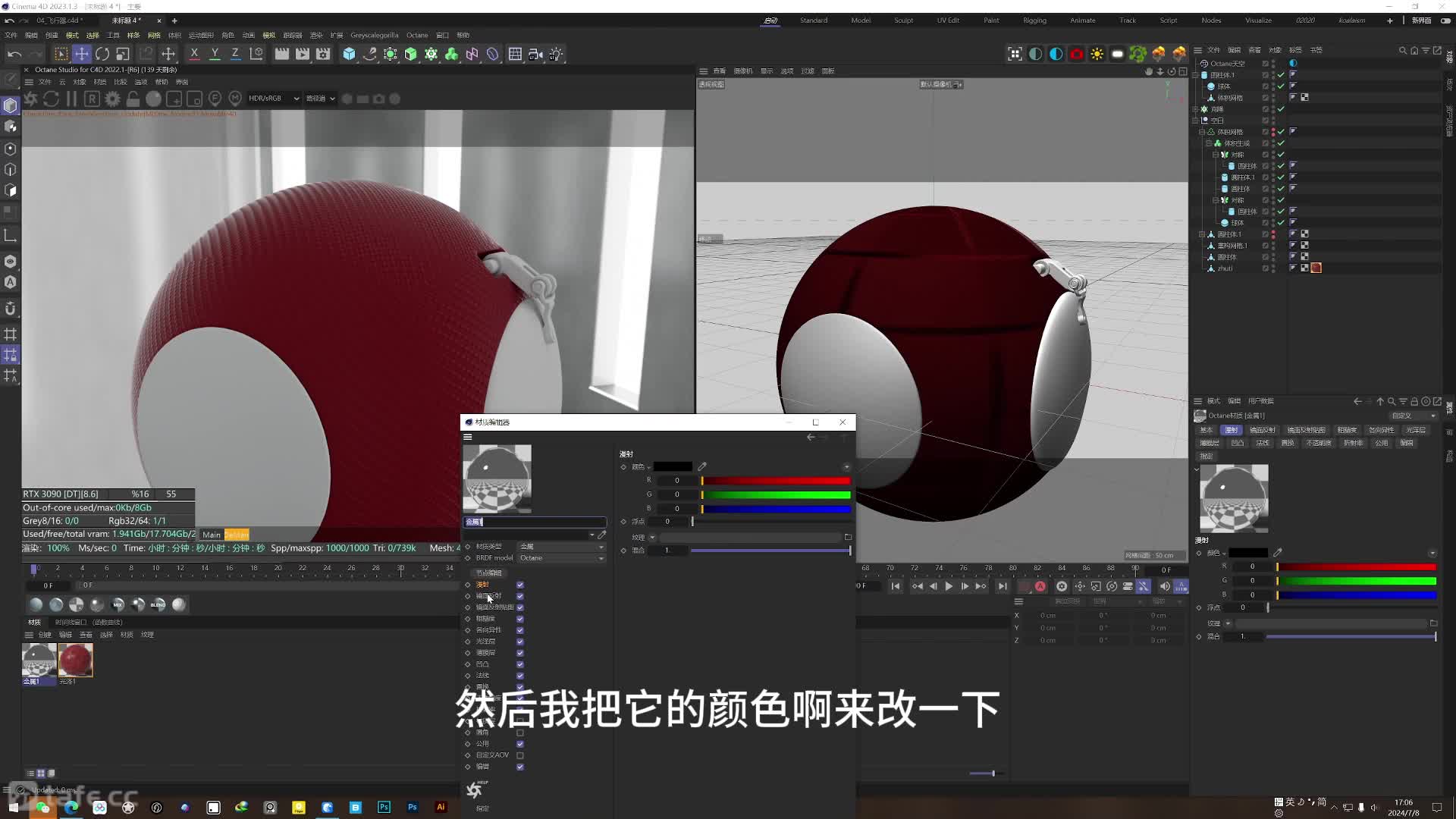Open BRDF model dropdown showing Octane

(561, 558)
